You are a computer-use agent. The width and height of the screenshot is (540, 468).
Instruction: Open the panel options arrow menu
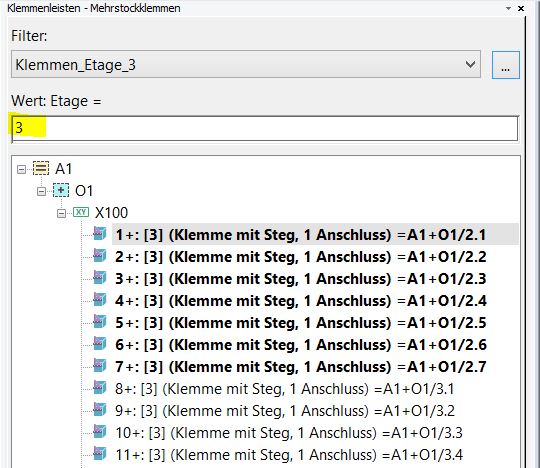tap(508, 8)
